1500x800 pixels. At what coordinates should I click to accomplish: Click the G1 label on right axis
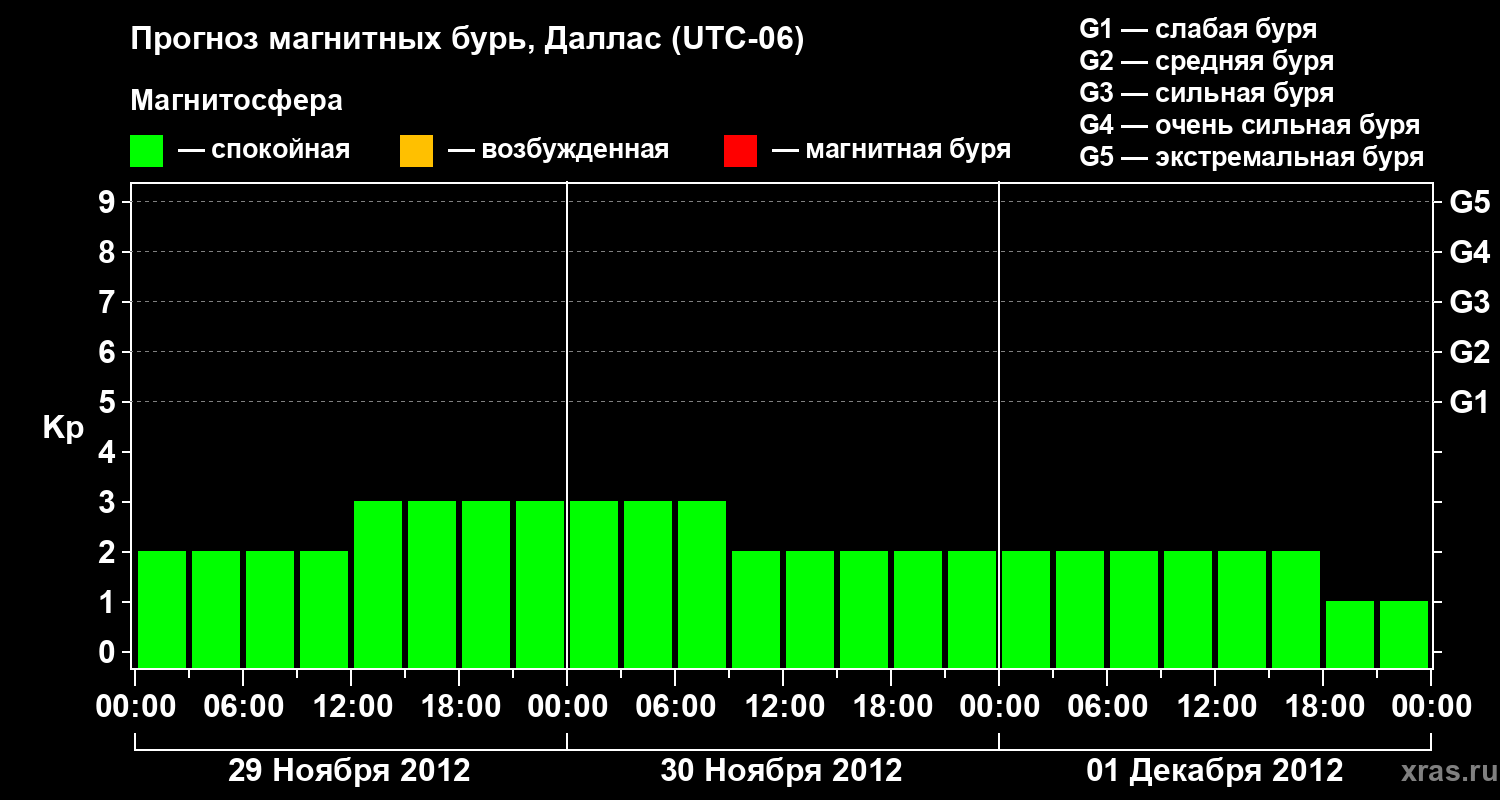(1469, 403)
